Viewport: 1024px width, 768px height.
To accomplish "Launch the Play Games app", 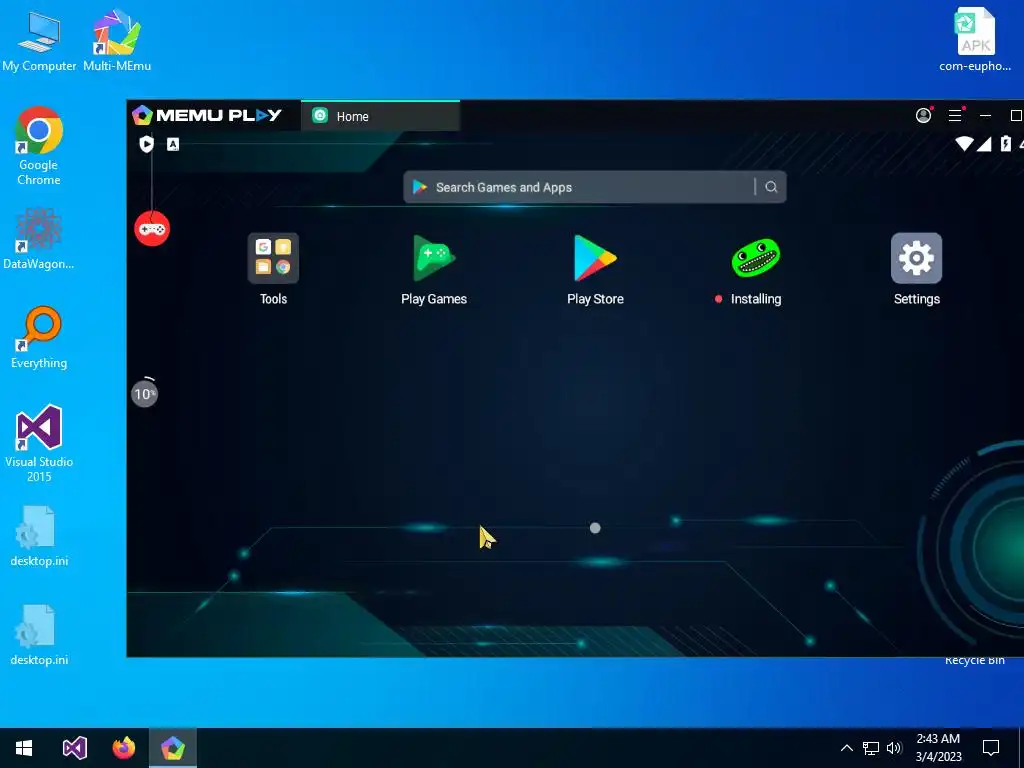I will [x=434, y=259].
